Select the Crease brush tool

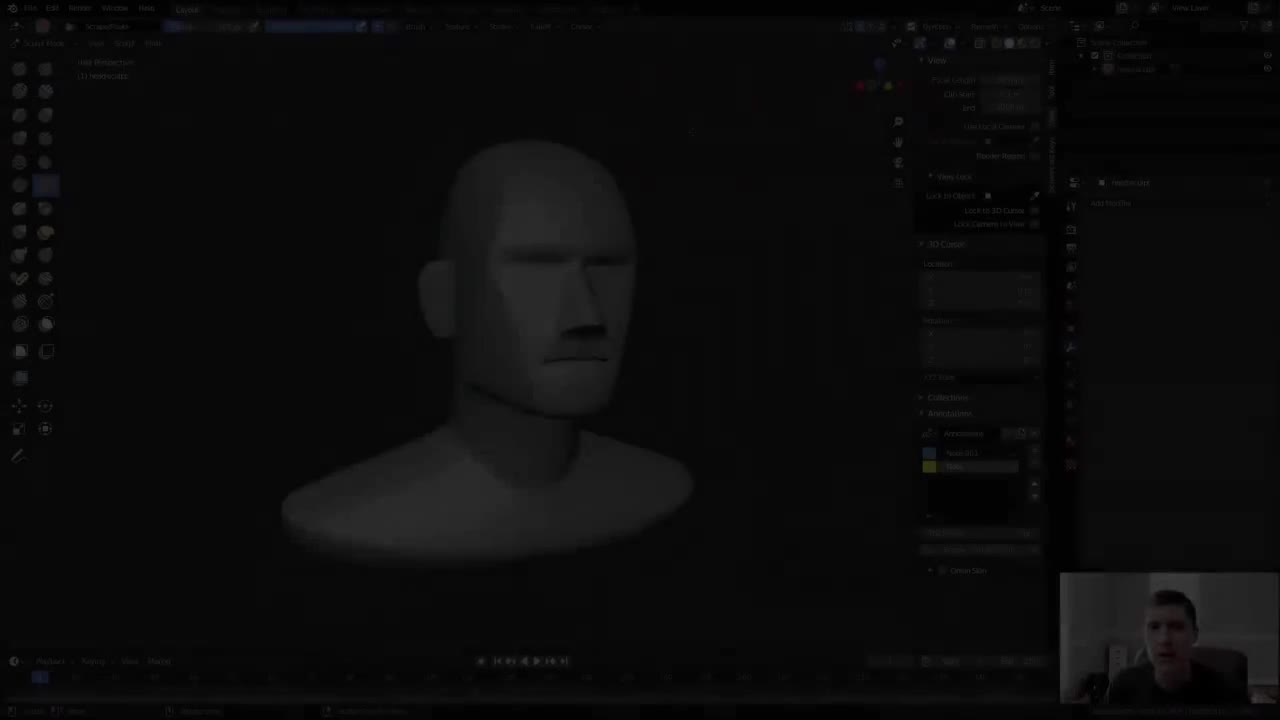pos(46,138)
